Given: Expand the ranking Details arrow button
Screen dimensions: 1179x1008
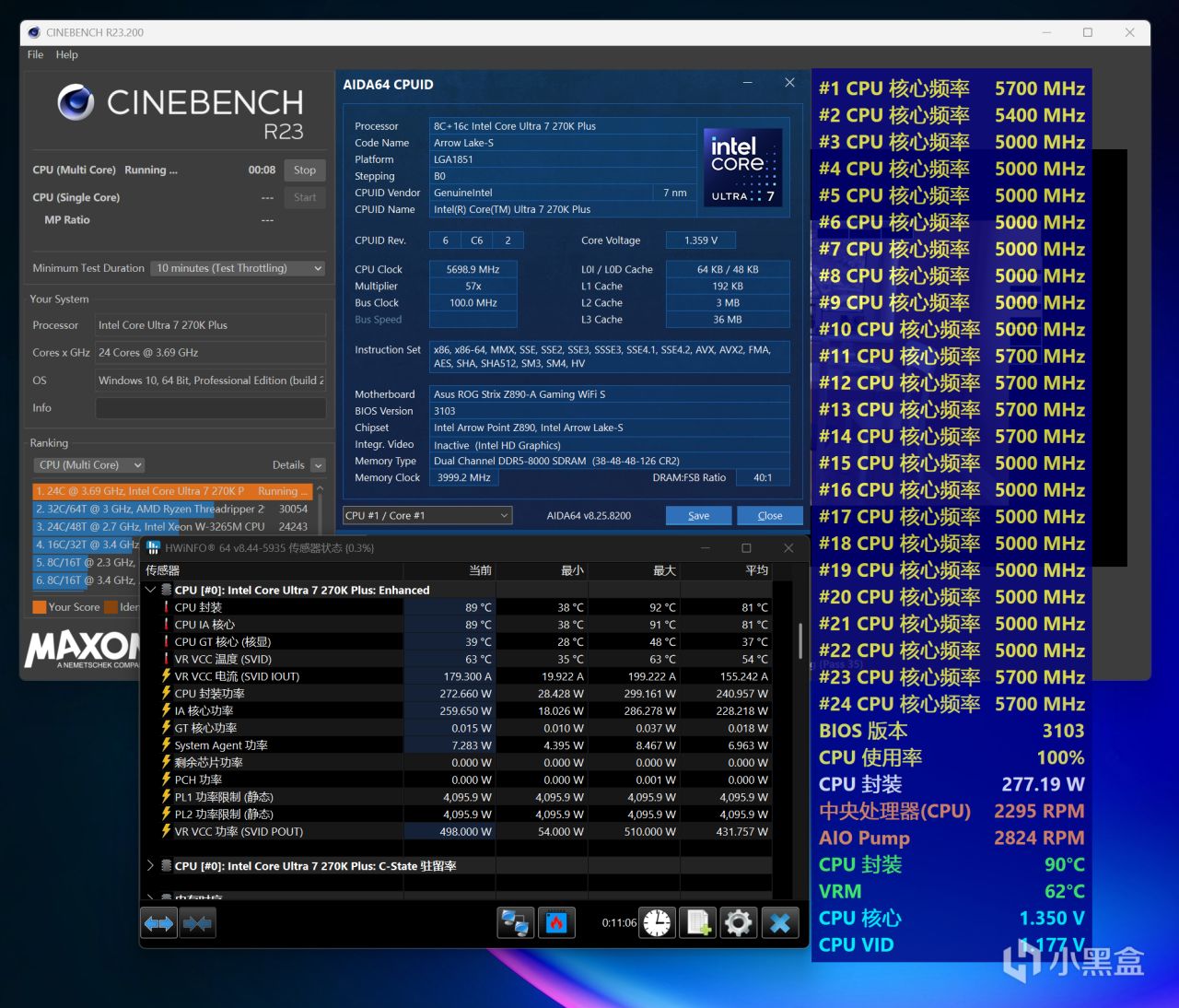Looking at the screenshot, I should (318, 465).
